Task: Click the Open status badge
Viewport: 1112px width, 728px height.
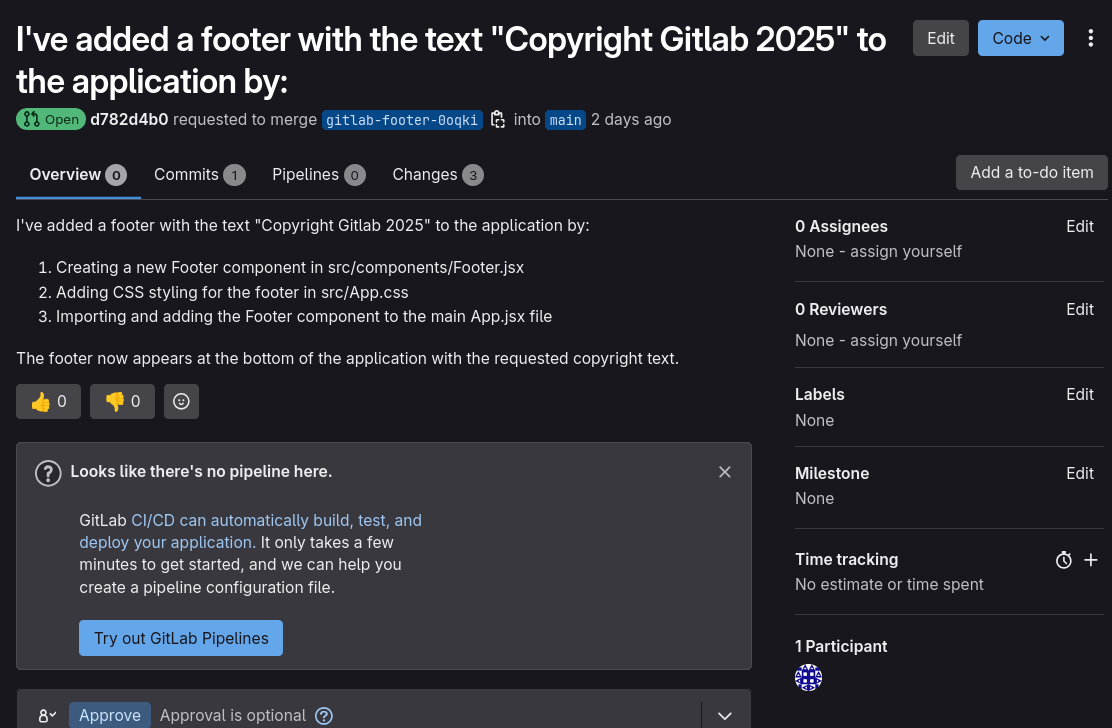Action: (x=51, y=119)
